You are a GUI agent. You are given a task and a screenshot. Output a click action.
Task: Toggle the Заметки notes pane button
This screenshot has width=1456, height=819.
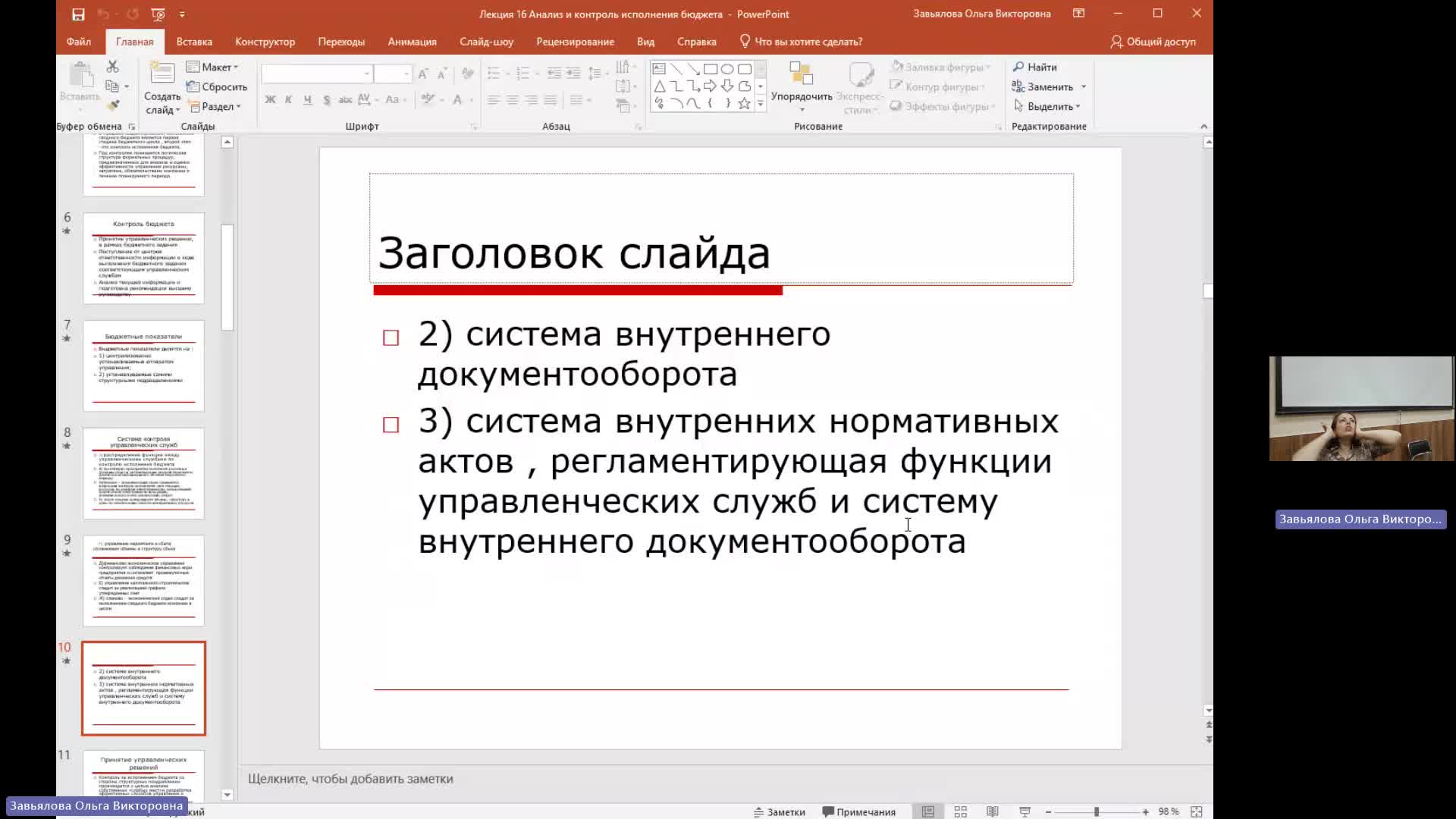tap(779, 811)
